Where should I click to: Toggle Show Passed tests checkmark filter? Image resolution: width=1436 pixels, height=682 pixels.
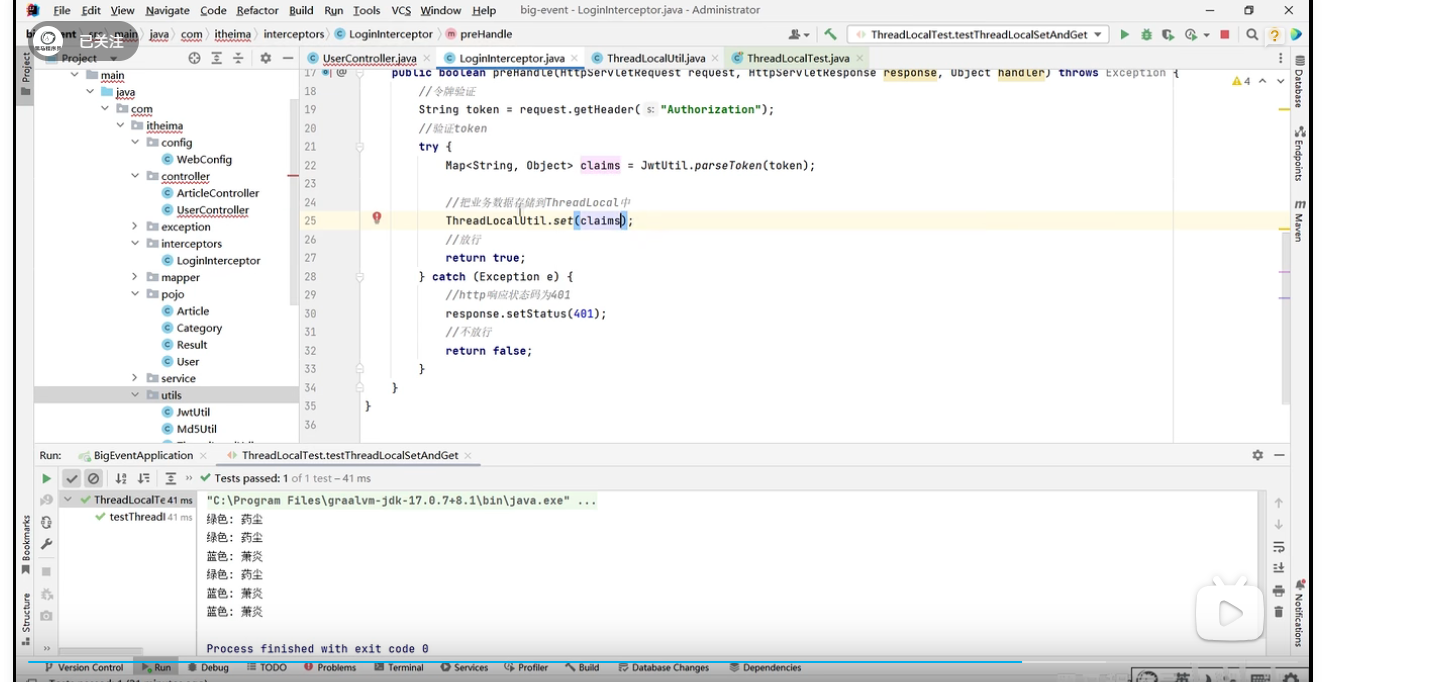(x=72, y=479)
